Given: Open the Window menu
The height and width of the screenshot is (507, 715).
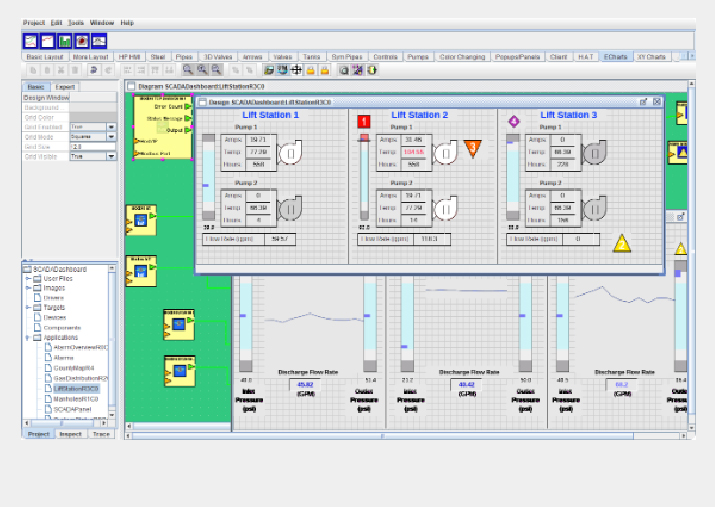Looking at the screenshot, I should [x=102, y=22].
